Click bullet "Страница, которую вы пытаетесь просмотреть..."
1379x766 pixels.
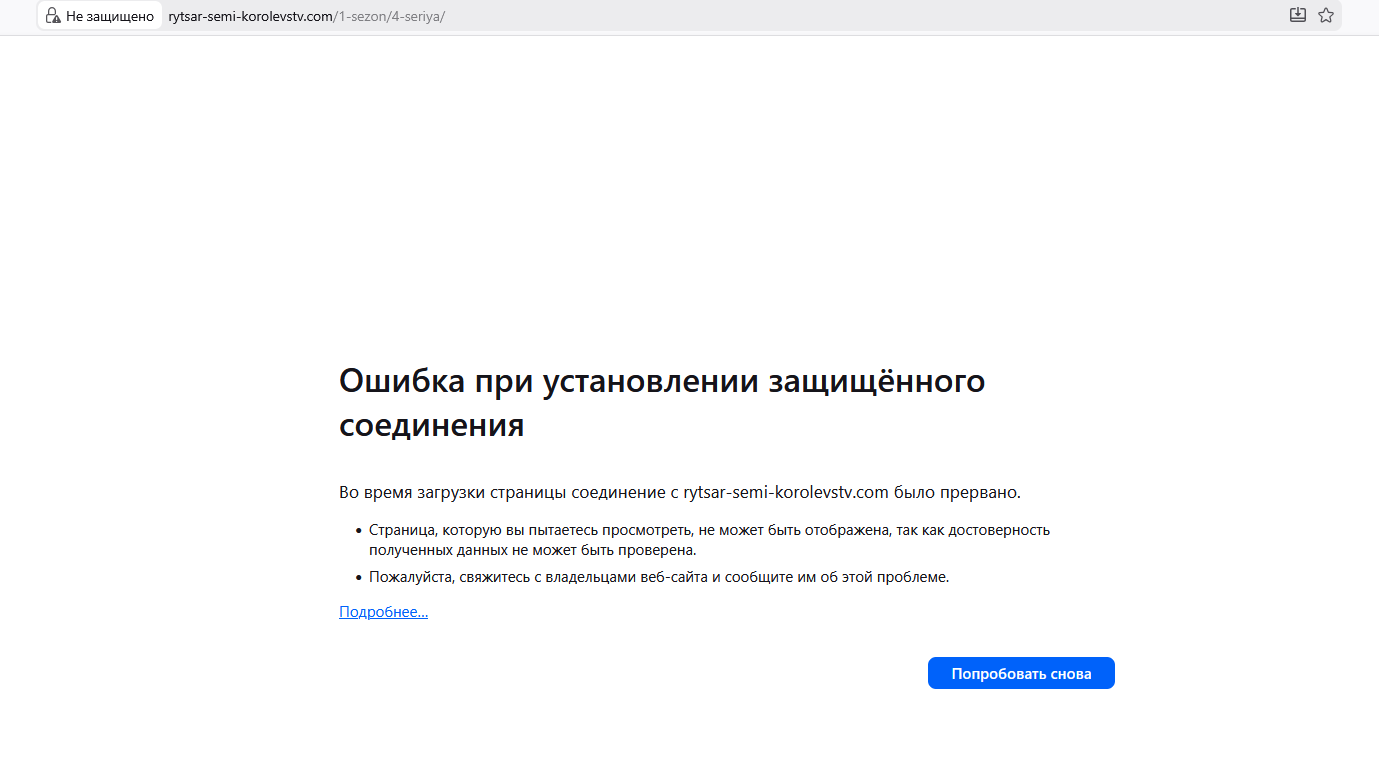709,540
